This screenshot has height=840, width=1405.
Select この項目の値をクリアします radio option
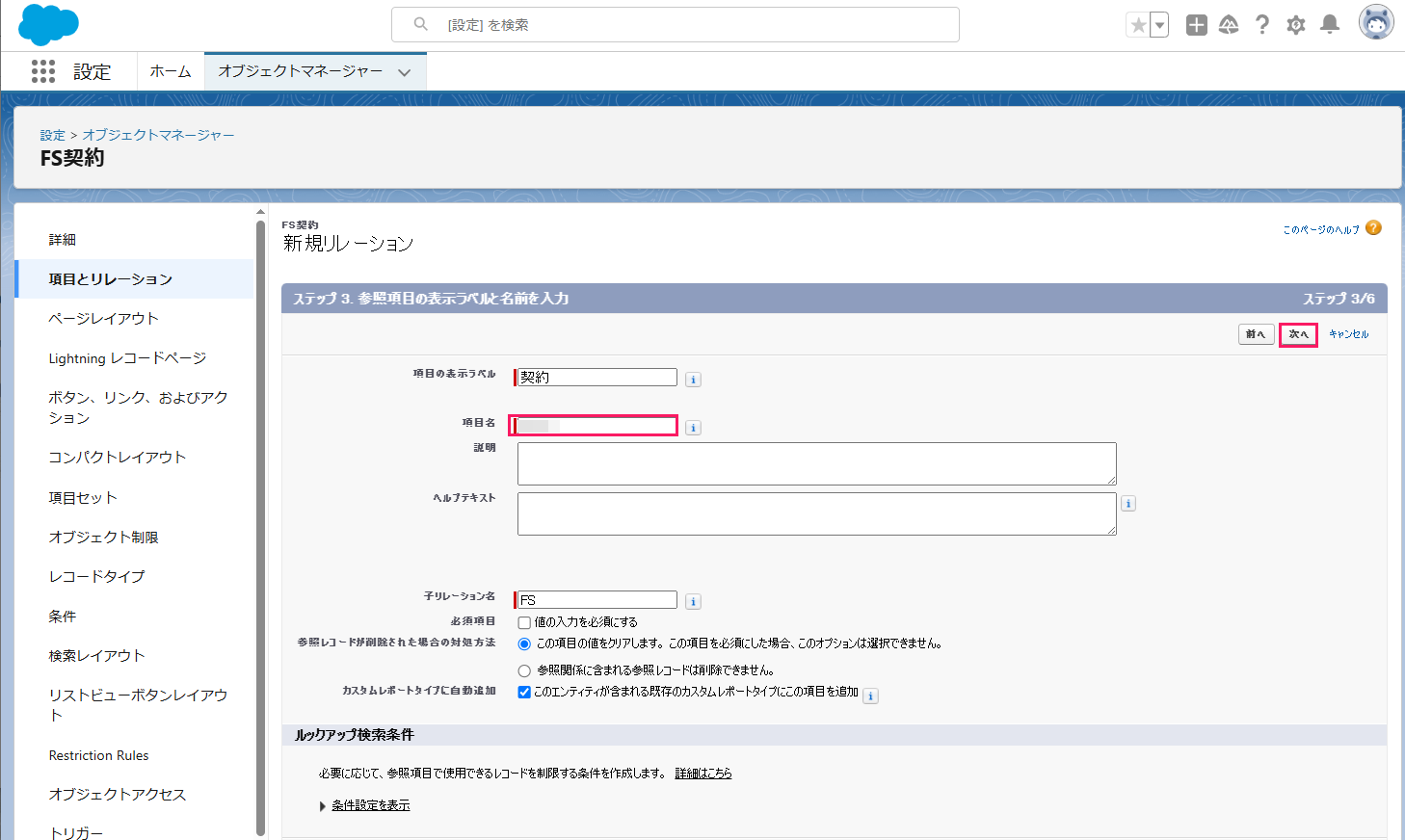(524, 644)
